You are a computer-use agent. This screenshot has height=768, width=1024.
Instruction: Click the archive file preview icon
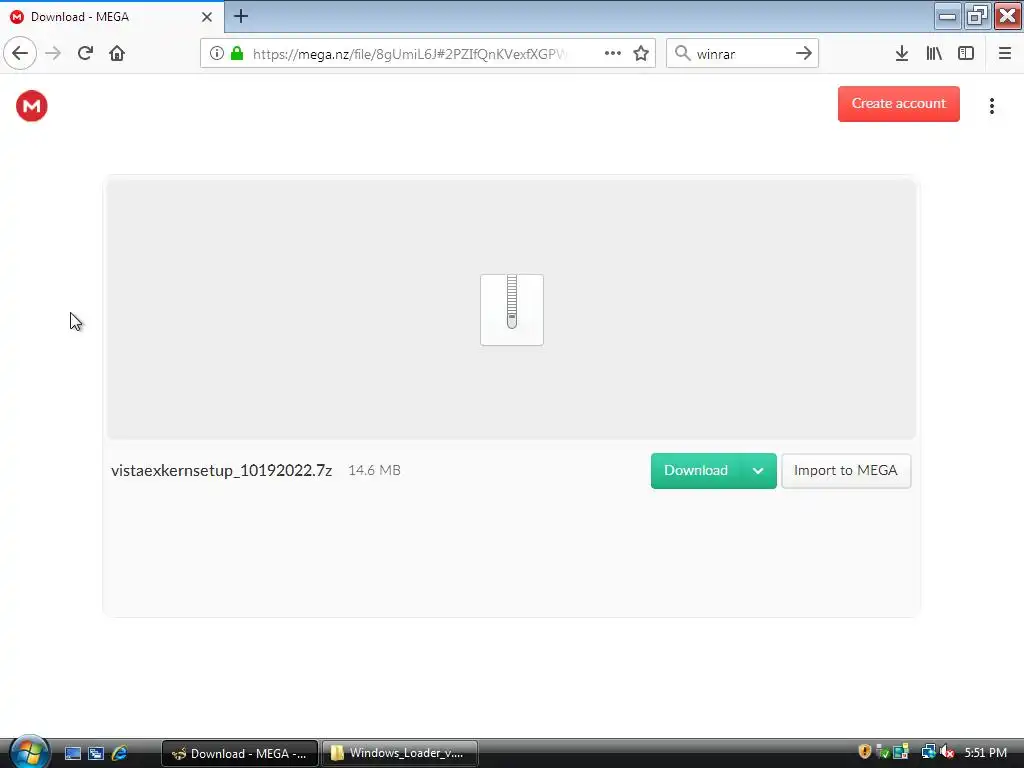click(512, 310)
